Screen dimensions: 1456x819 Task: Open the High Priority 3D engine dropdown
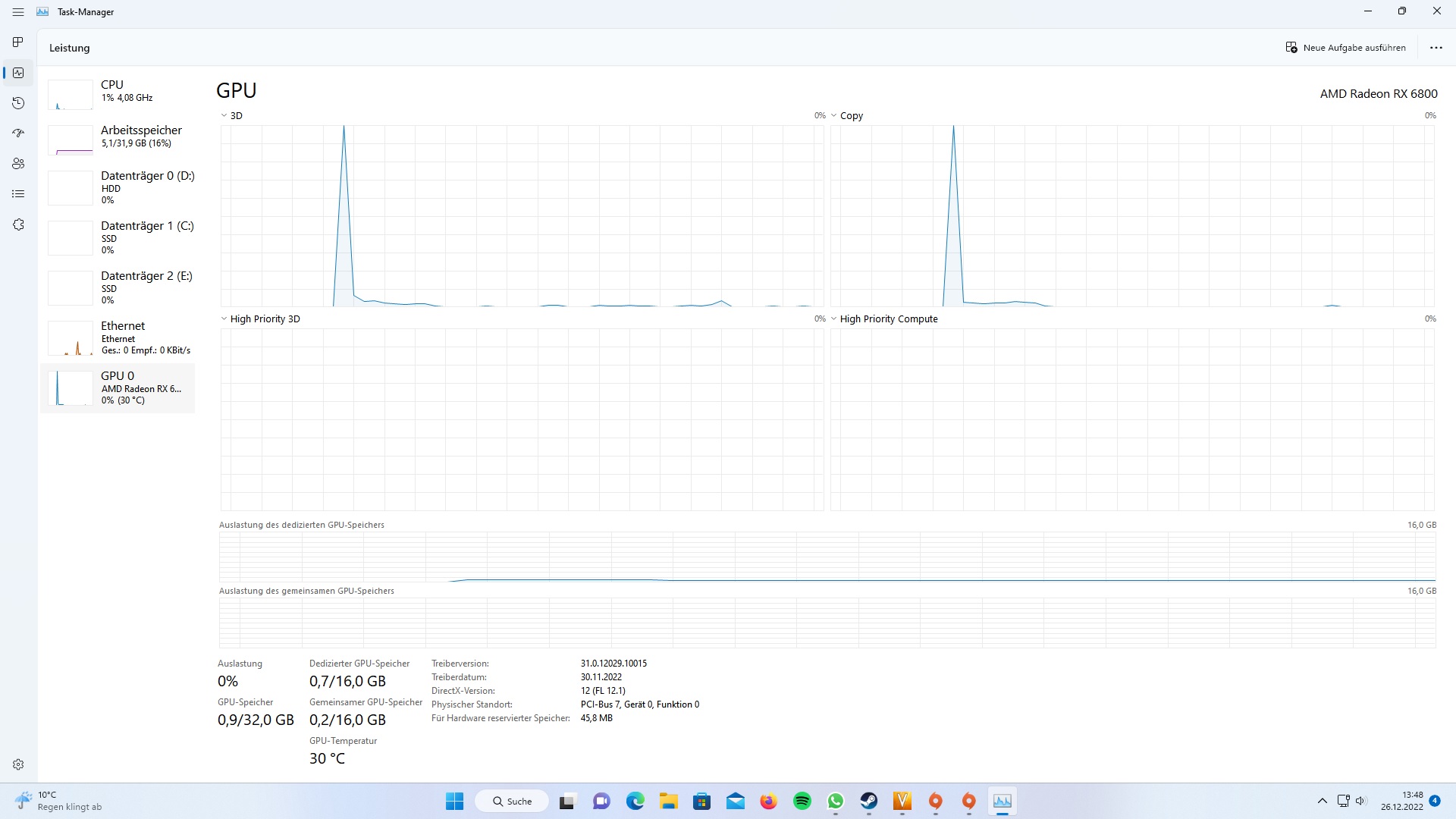click(224, 319)
